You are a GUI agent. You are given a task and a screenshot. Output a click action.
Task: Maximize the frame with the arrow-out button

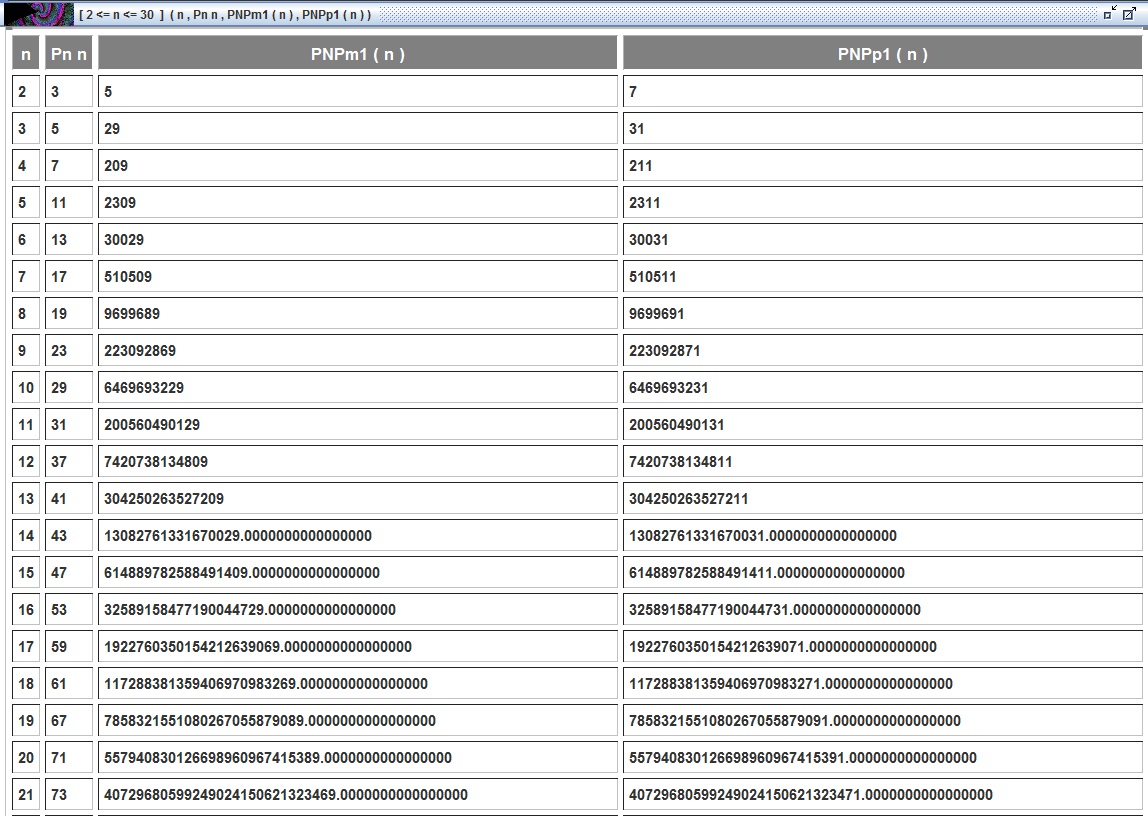1130,13
